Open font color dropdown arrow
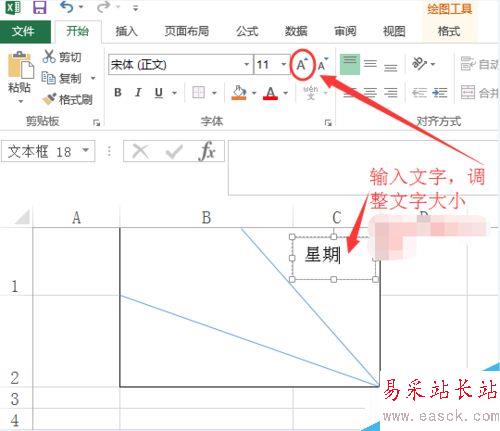 286,93
